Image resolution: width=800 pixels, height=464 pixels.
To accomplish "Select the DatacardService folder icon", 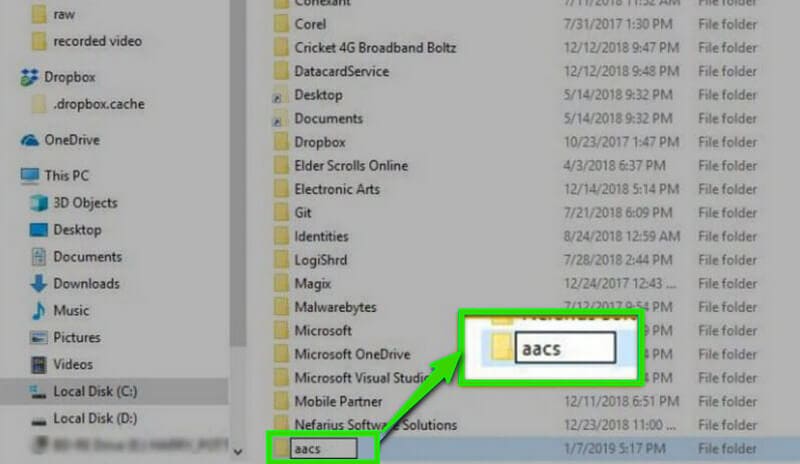I will coord(281,71).
